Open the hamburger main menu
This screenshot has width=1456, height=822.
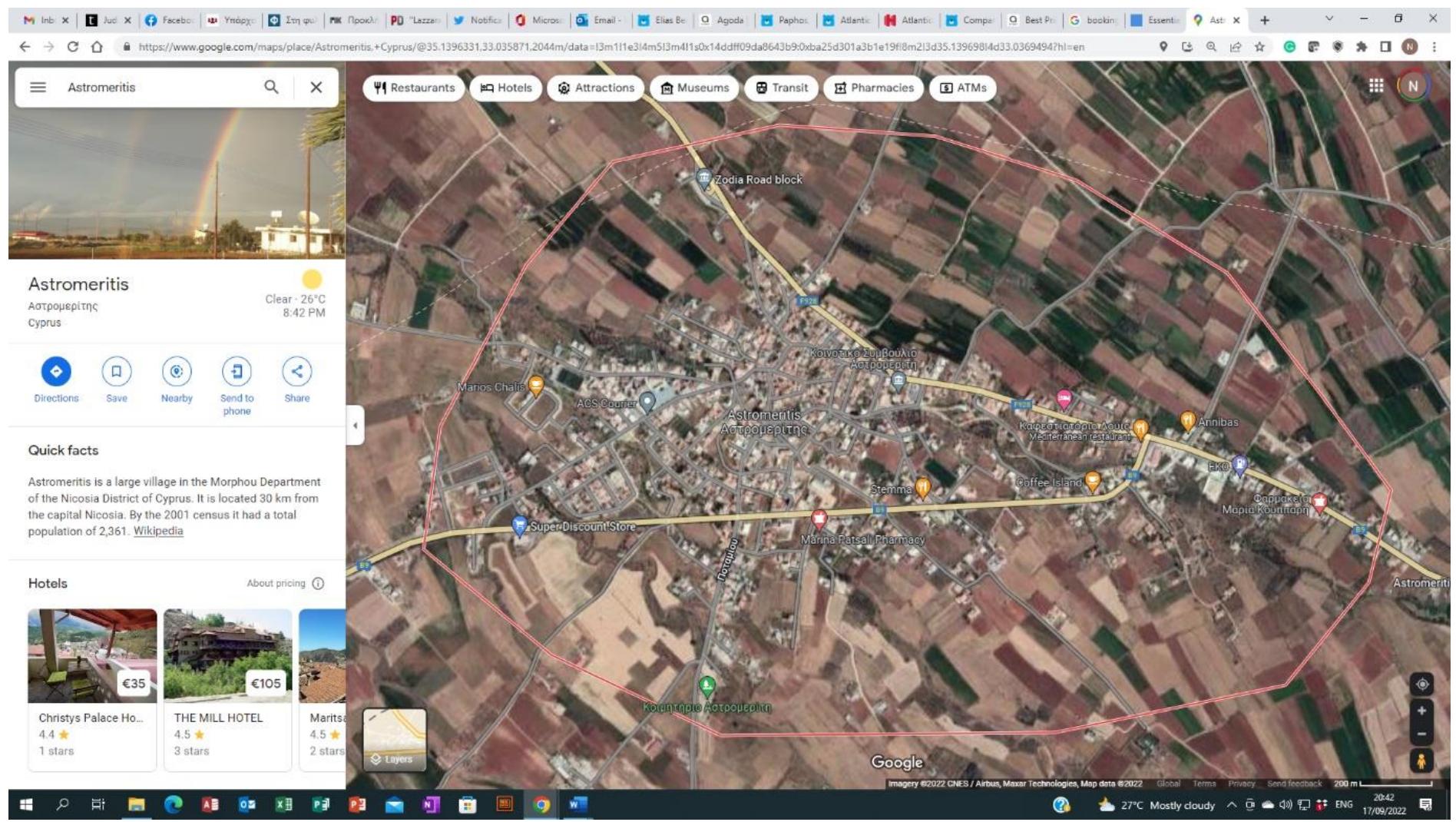click(38, 87)
